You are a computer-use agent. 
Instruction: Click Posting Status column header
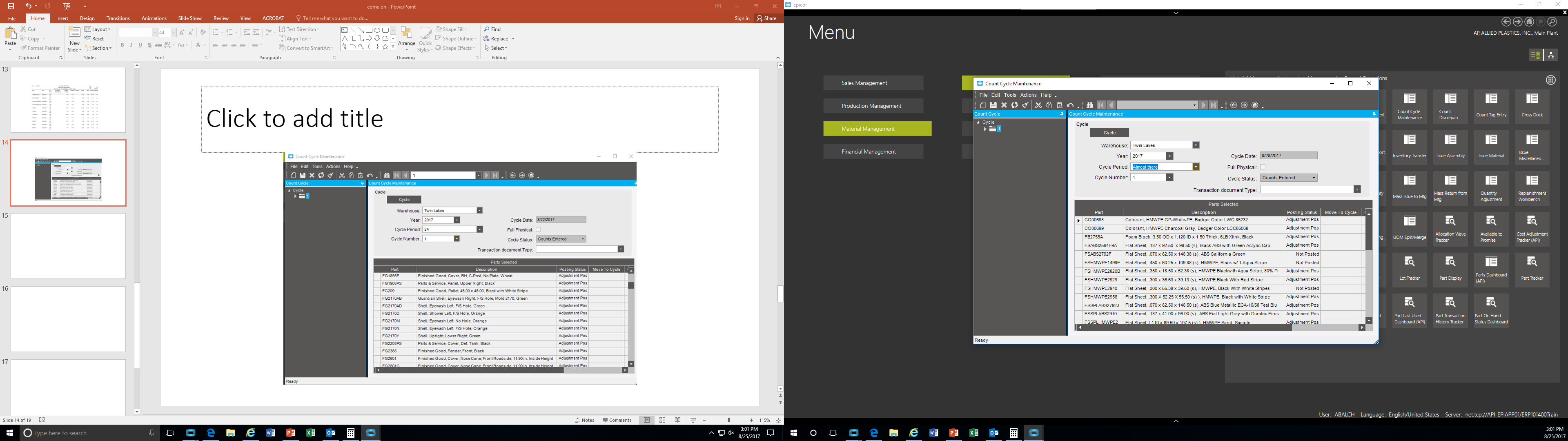(1302, 213)
